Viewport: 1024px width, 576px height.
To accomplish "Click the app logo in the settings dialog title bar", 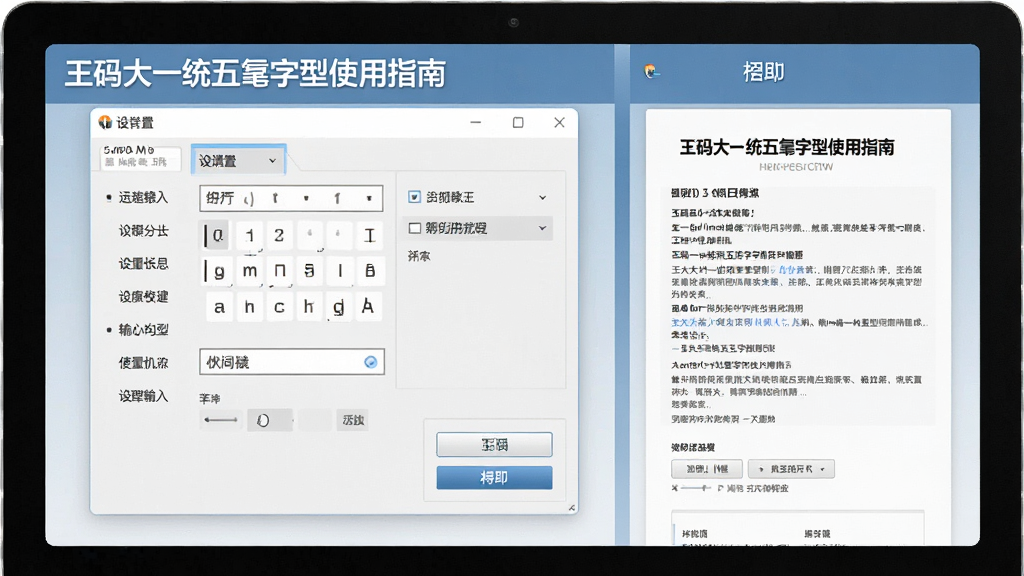I will click(105, 122).
